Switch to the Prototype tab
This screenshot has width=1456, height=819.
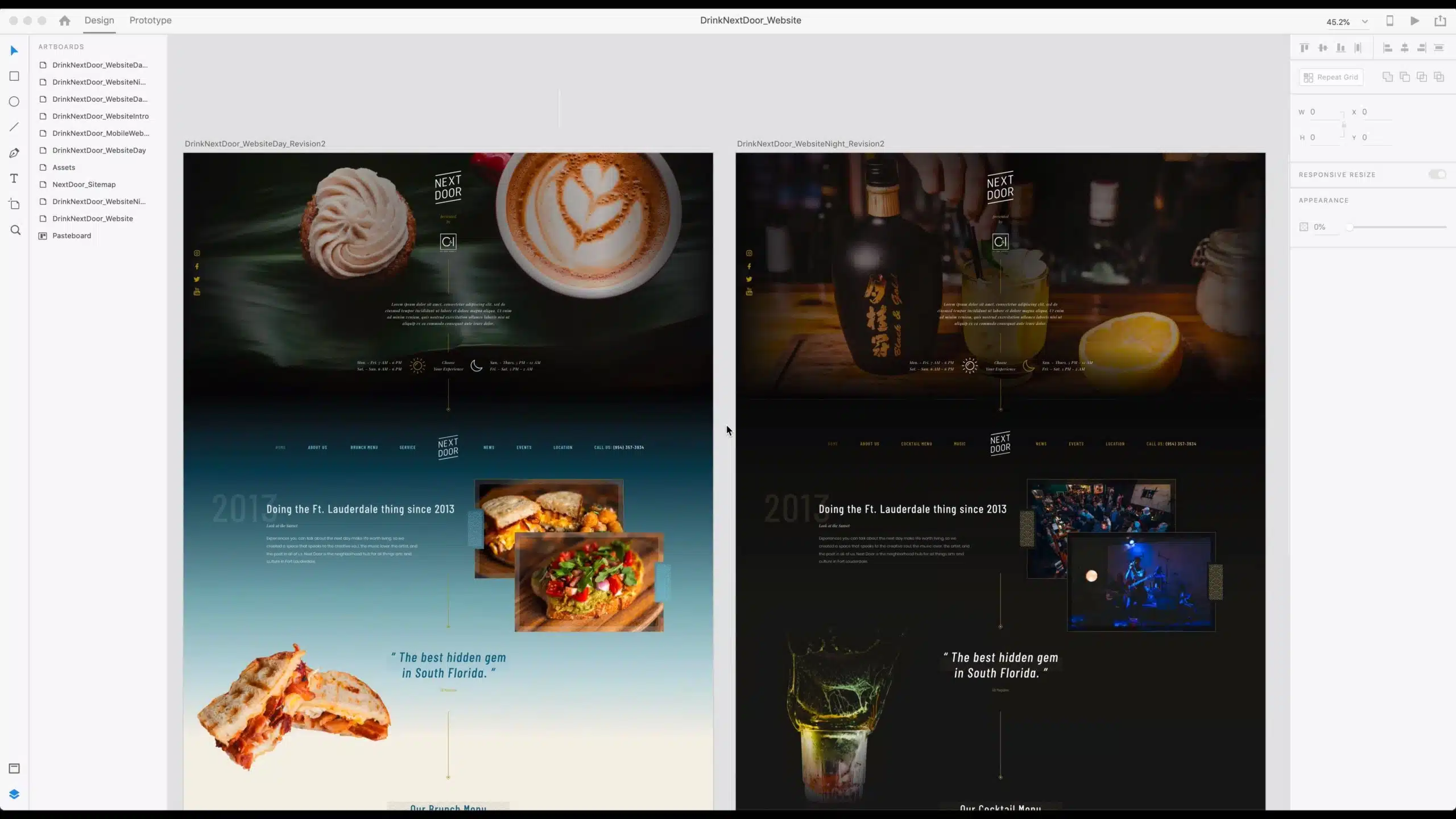click(150, 20)
